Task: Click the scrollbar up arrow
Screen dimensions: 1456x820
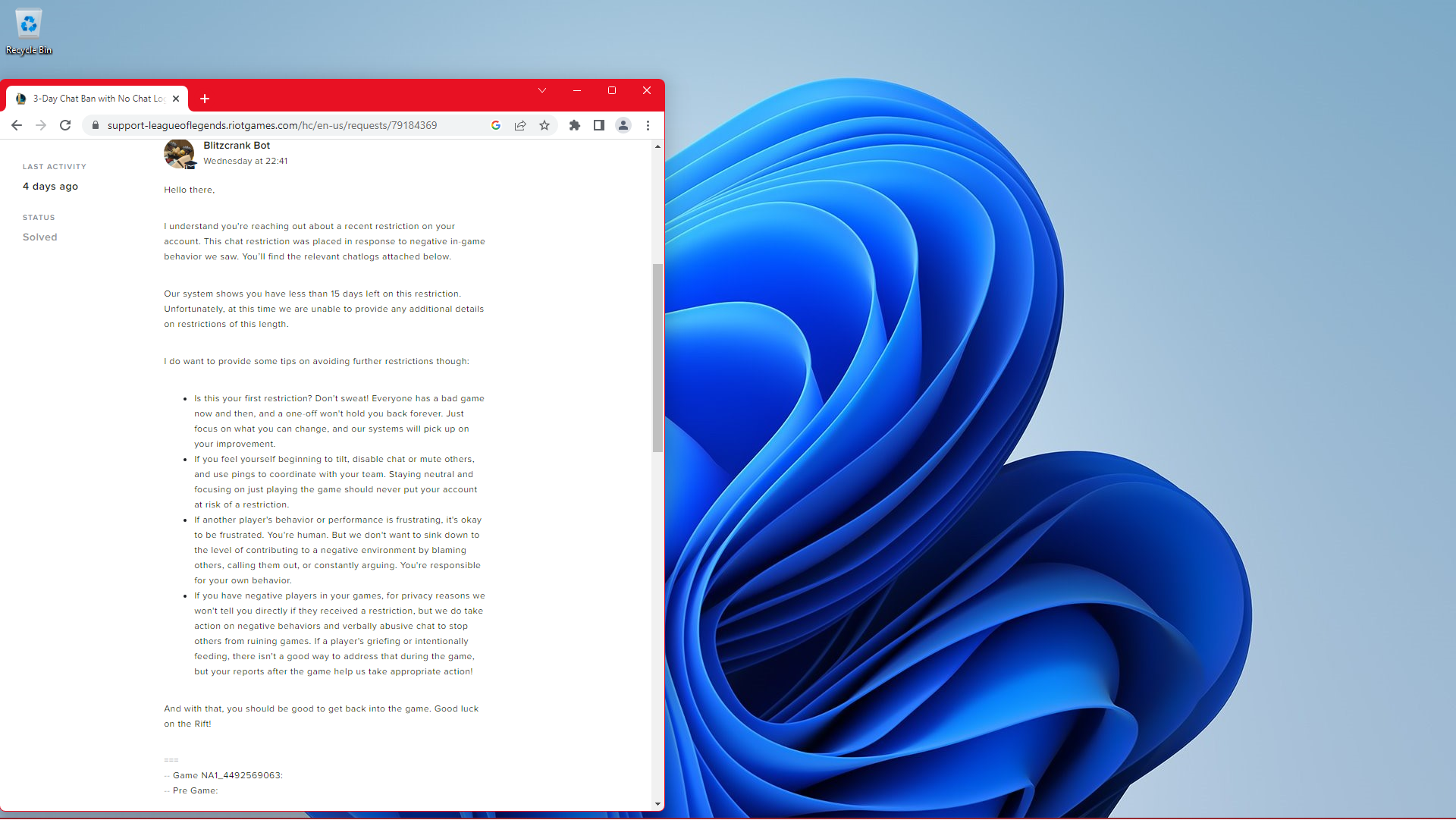Action: (657, 146)
